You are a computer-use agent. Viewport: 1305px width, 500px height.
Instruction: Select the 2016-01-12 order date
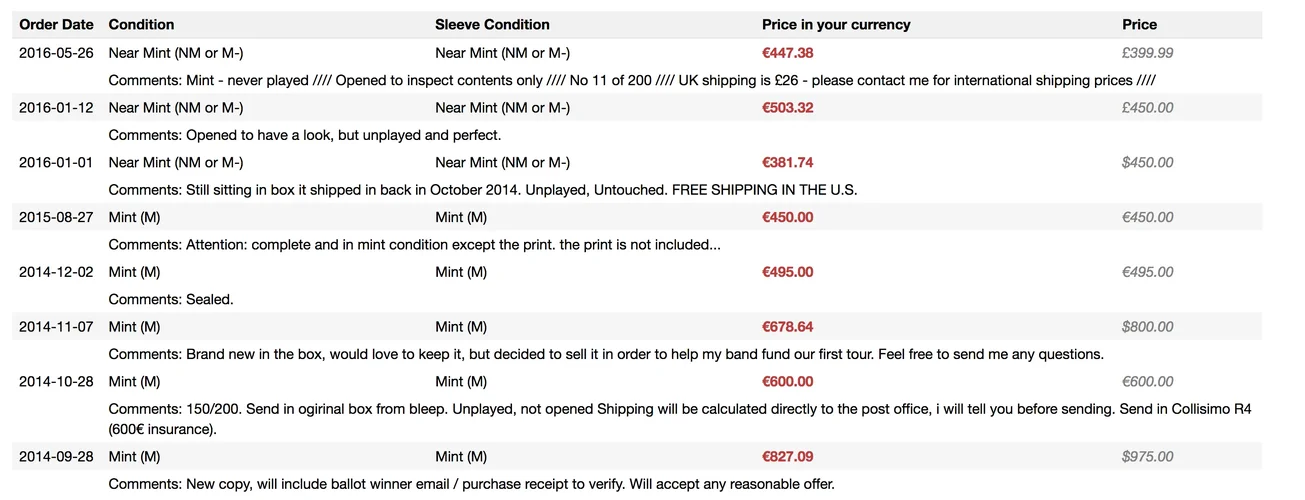(56, 108)
